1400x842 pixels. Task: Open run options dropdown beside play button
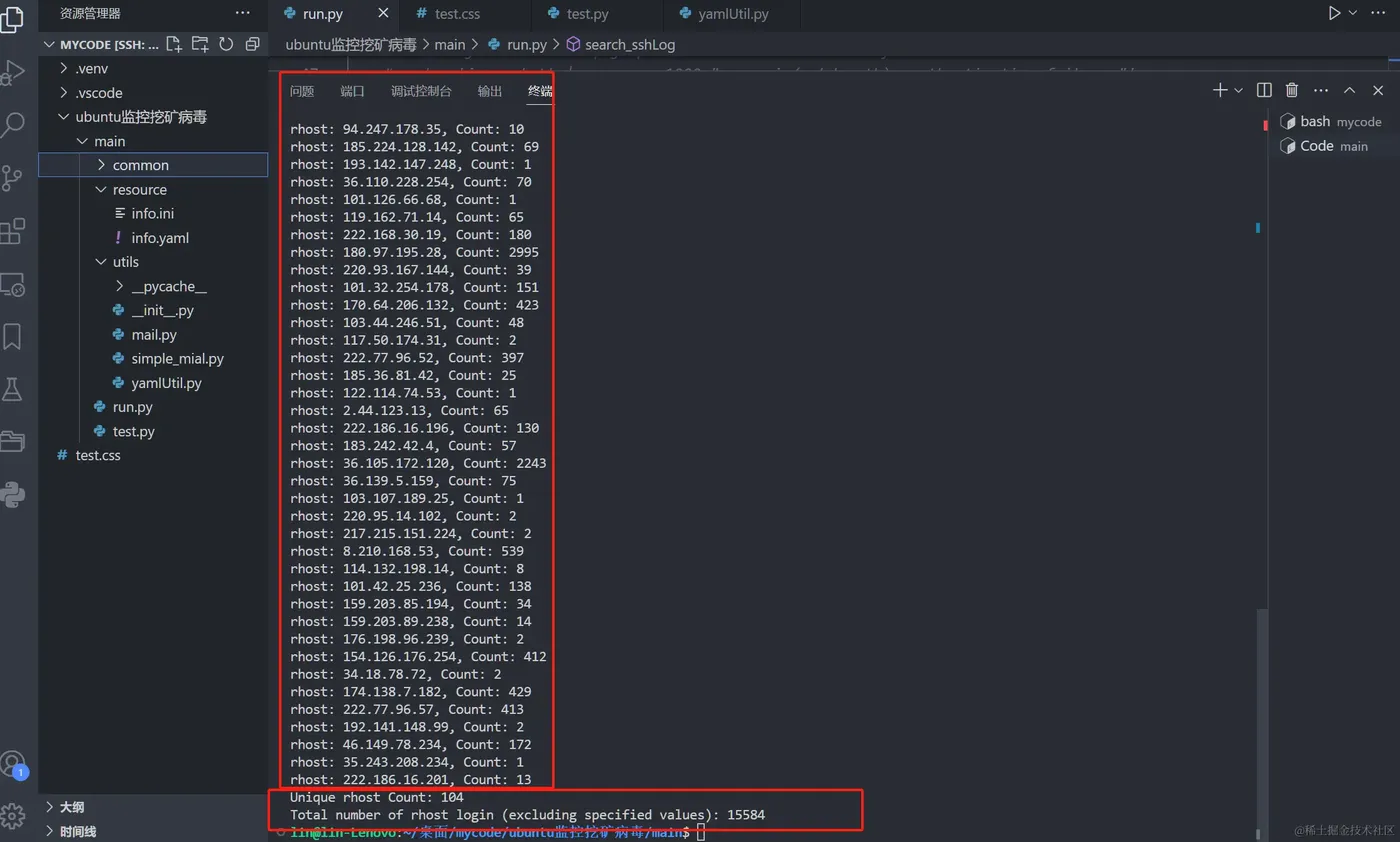click(1353, 13)
